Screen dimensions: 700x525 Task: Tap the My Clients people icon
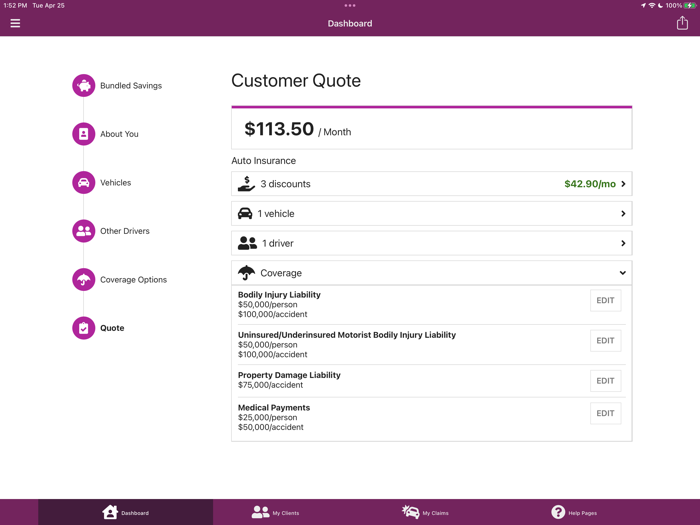260,512
